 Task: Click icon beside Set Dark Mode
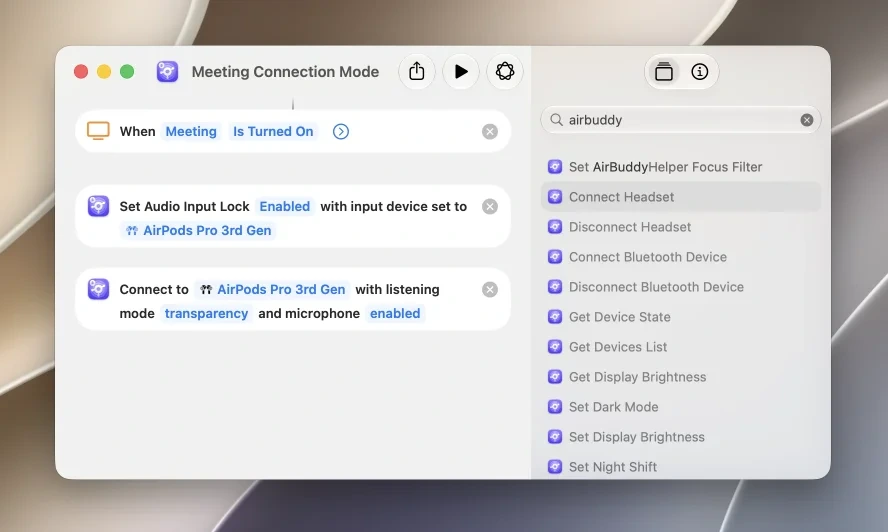[555, 407]
